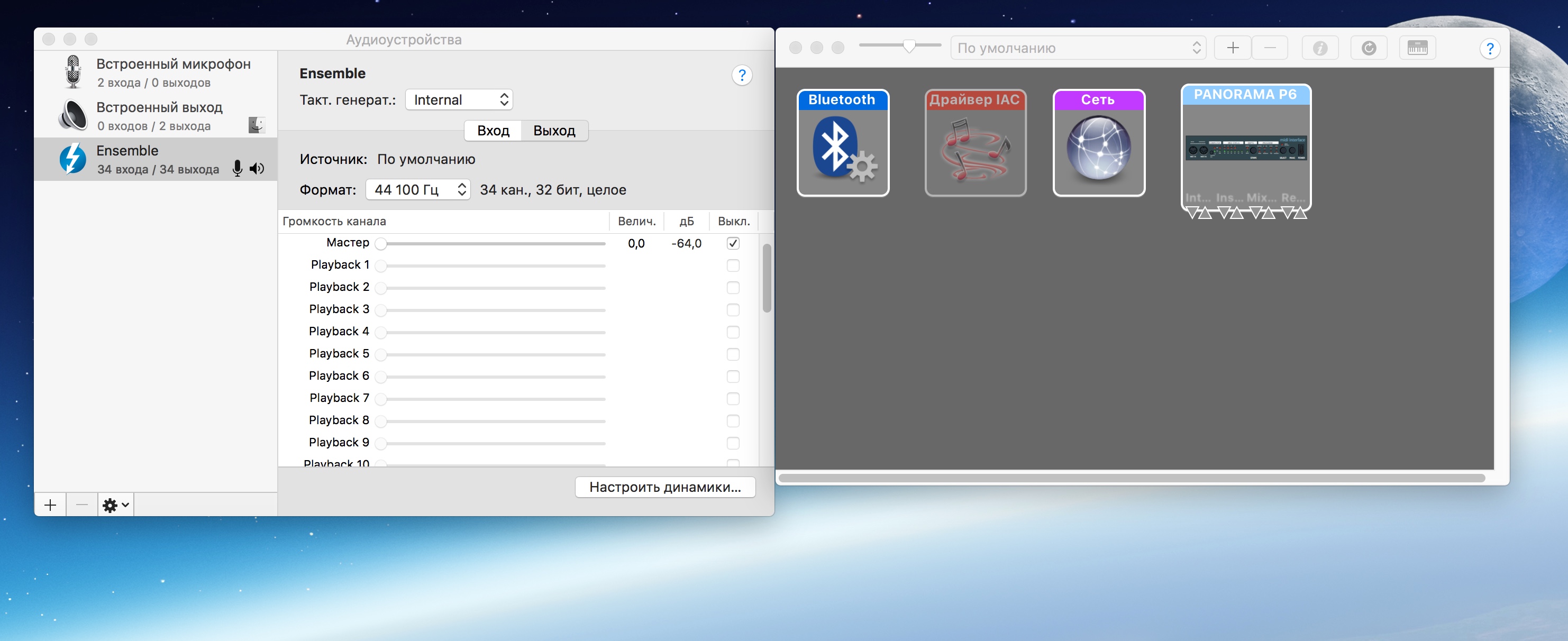Viewport: 1568px width, 641px height.
Task: Click the Master volume slider
Action: click(x=492, y=243)
